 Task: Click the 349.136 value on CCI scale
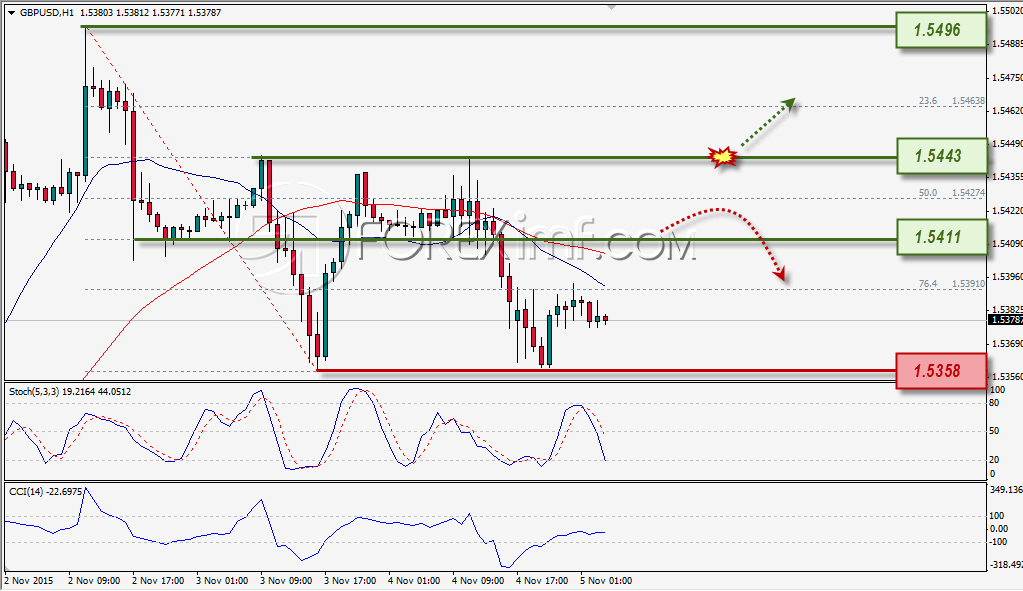[x=1006, y=489]
